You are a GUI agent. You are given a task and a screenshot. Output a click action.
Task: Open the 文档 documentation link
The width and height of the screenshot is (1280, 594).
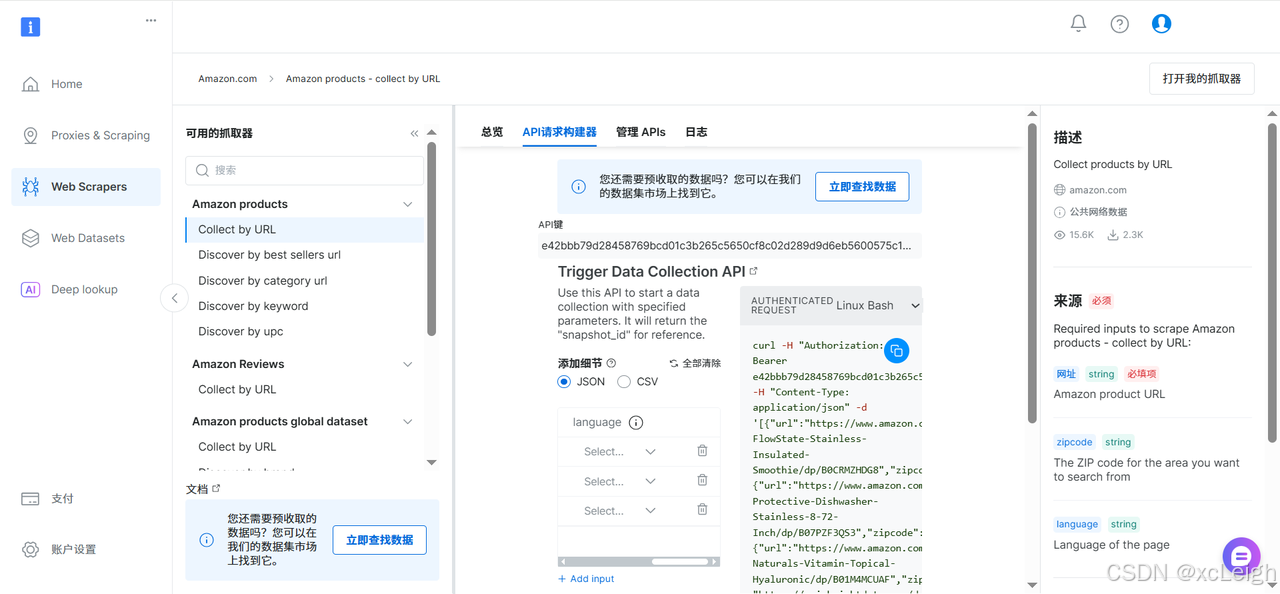[203, 489]
